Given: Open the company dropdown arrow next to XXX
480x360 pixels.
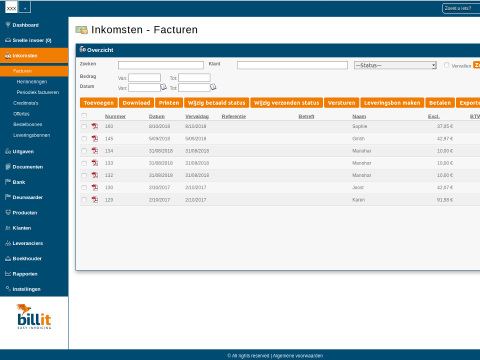Looking at the screenshot, I should pyautogui.click(x=25, y=8).
